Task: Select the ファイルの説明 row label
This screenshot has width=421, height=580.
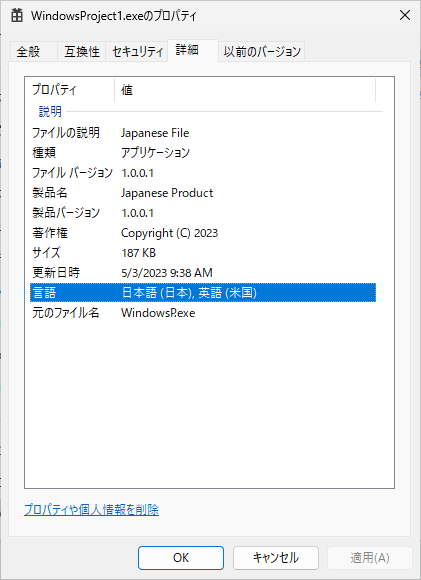Action: [66, 133]
